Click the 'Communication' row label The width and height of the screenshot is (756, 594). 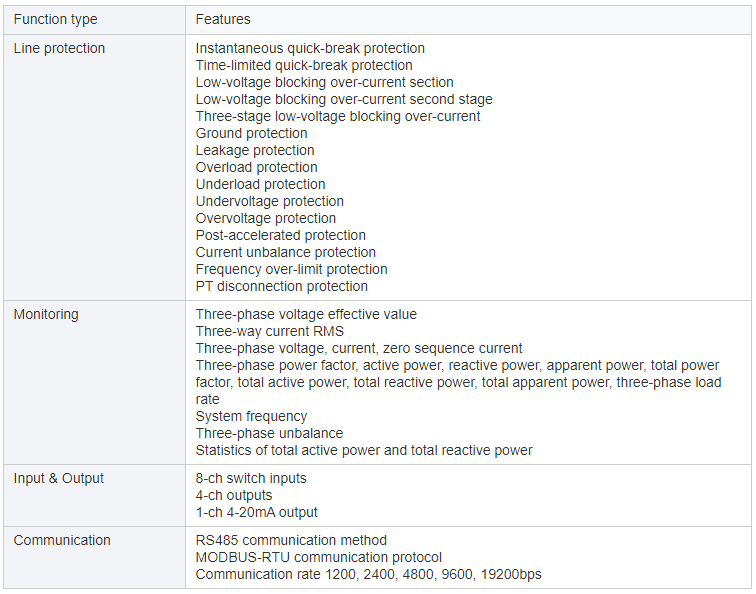click(62, 540)
